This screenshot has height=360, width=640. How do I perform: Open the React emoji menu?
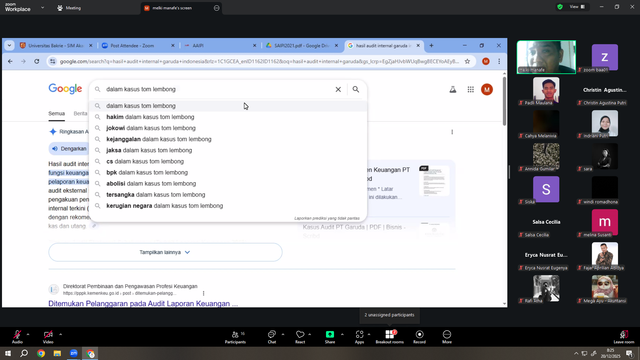tap(300, 335)
